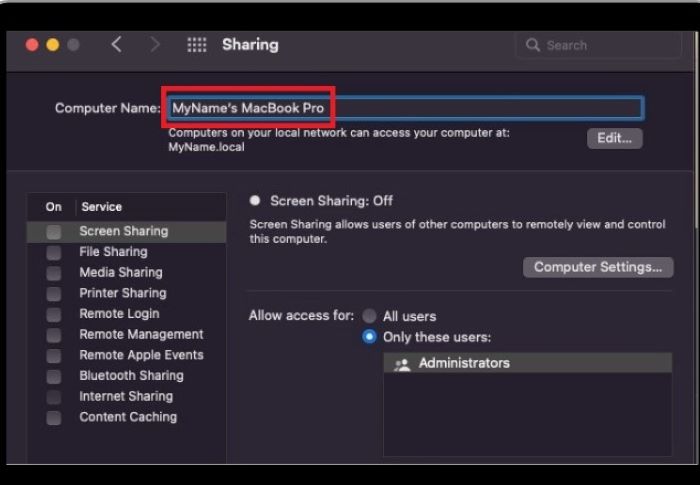Choose the Only these users option

click(x=370, y=337)
